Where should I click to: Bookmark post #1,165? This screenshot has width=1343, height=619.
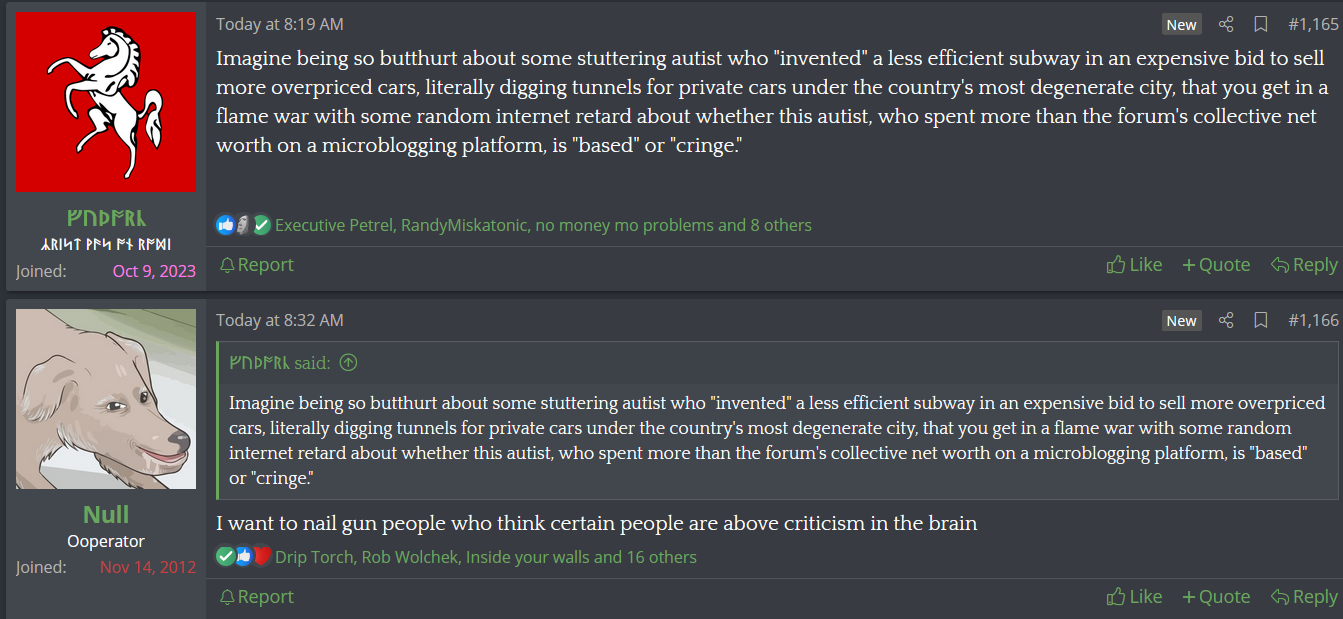tap(1261, 24)
